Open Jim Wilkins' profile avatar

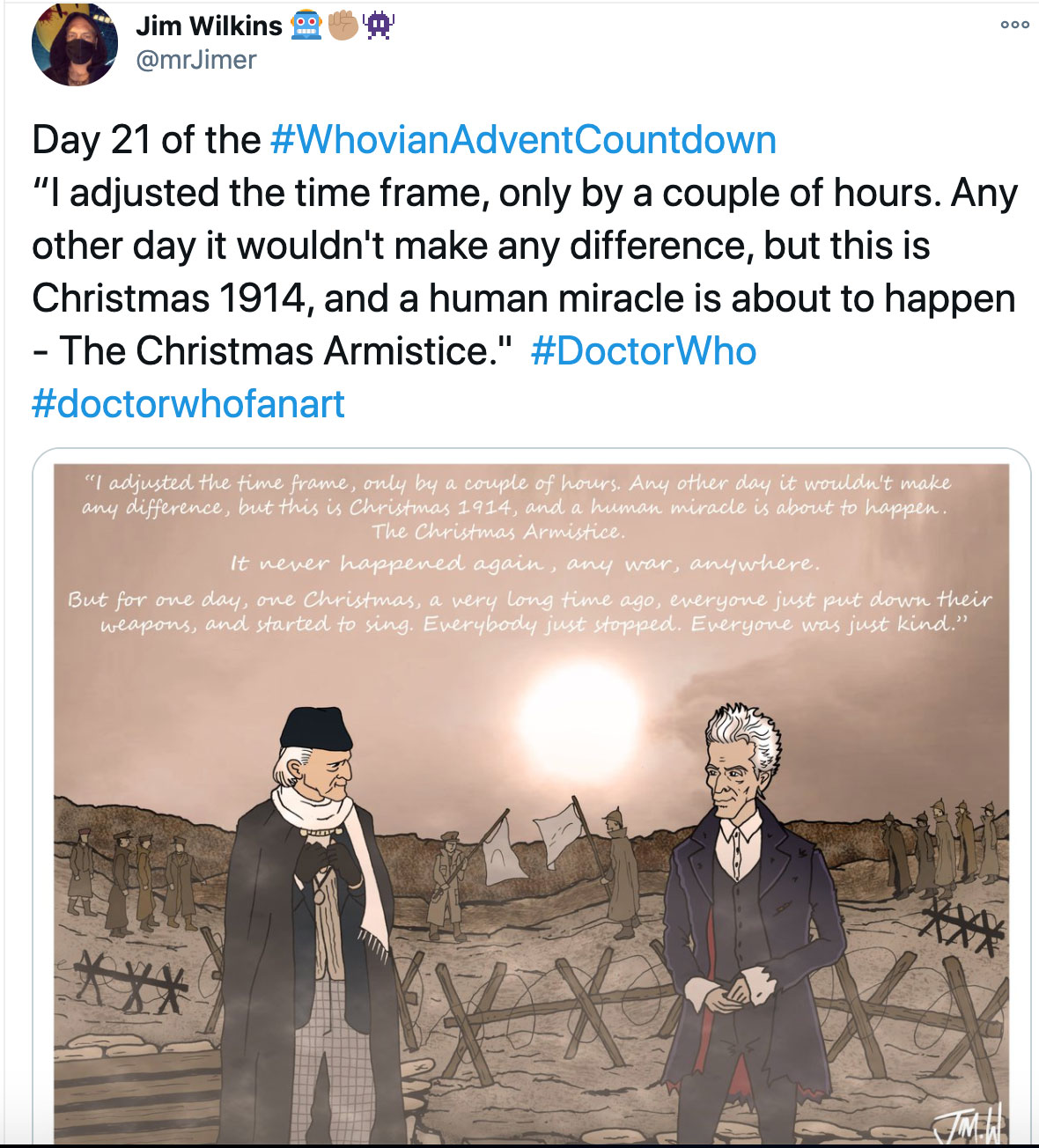[75, 43]
